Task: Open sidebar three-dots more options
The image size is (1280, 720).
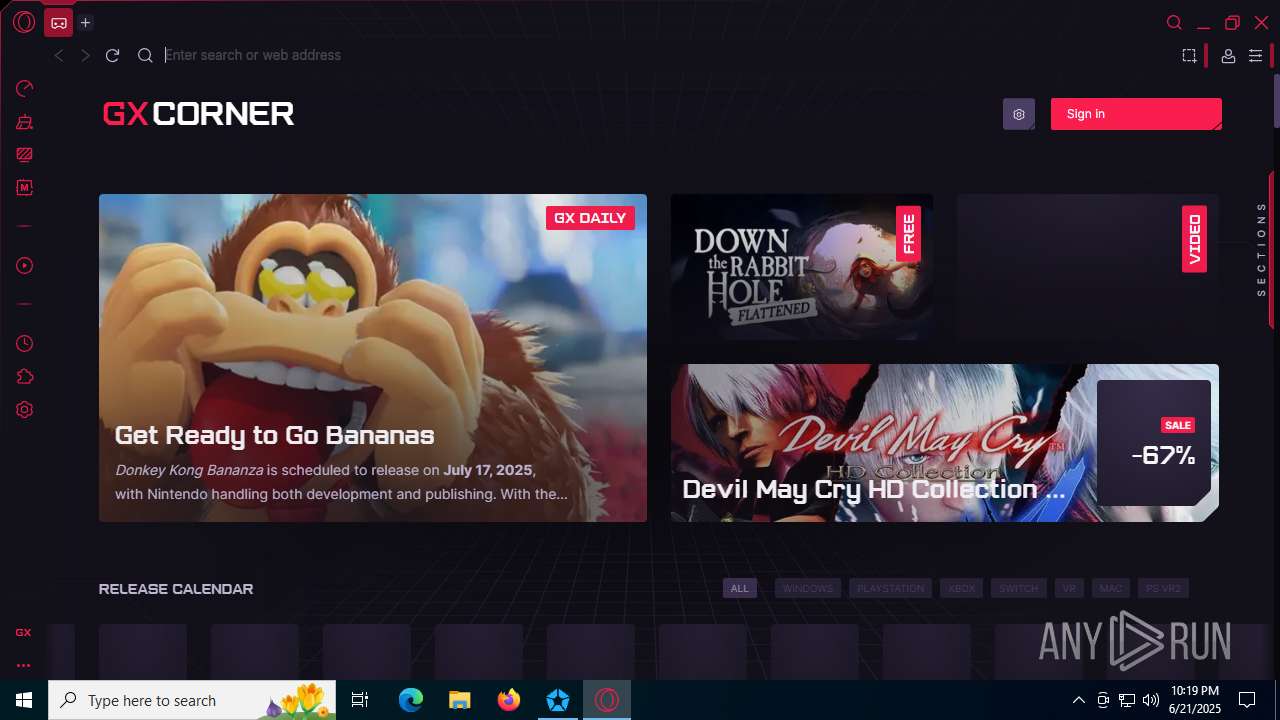Action: click(23, 665)
